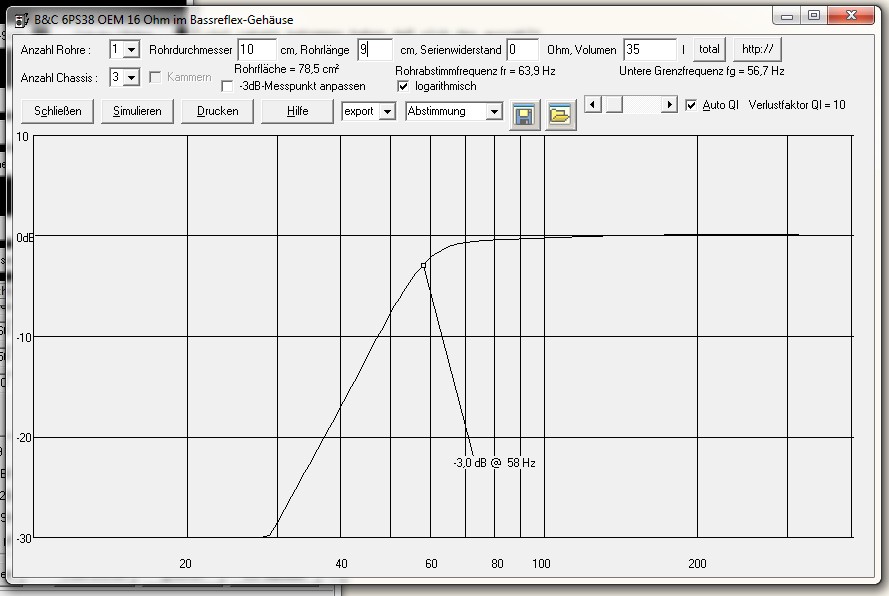The height and width of the screenshot is (596, 889).
Task: Click the save floppy disk icon
Action: (x=524, y=115)
